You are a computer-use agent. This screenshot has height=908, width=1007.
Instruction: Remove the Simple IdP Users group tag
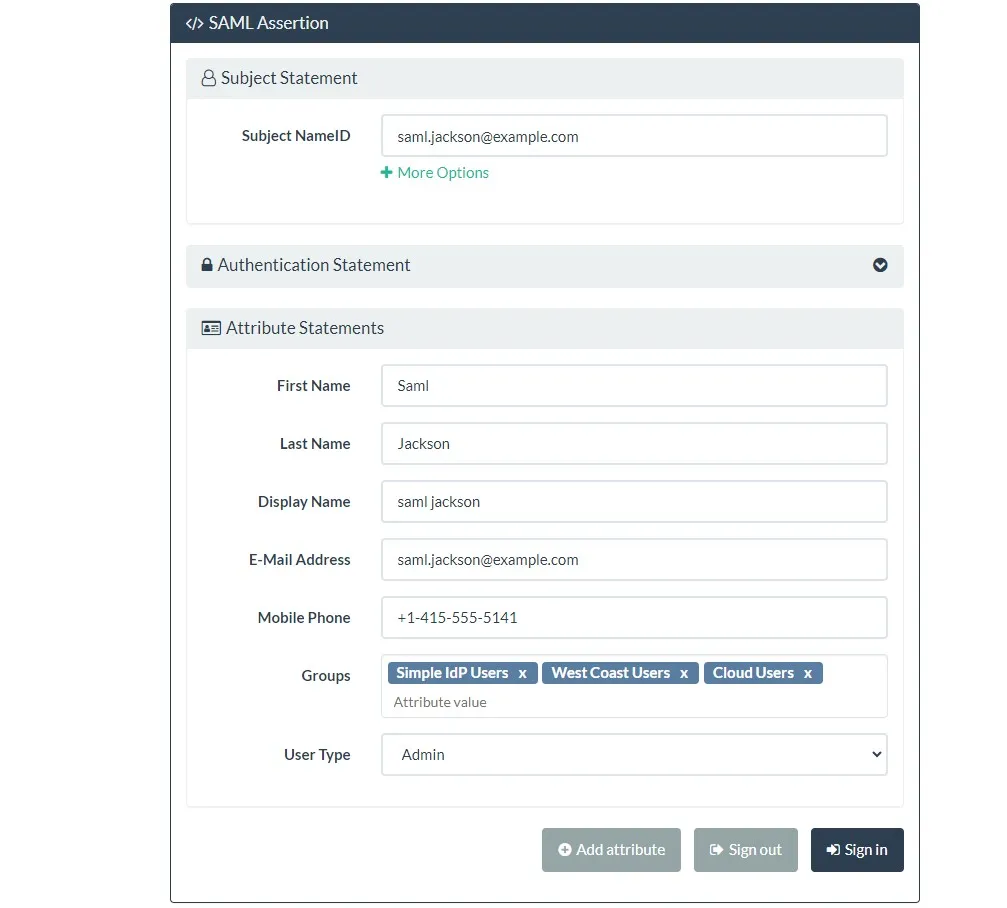(x=522, y=673)
